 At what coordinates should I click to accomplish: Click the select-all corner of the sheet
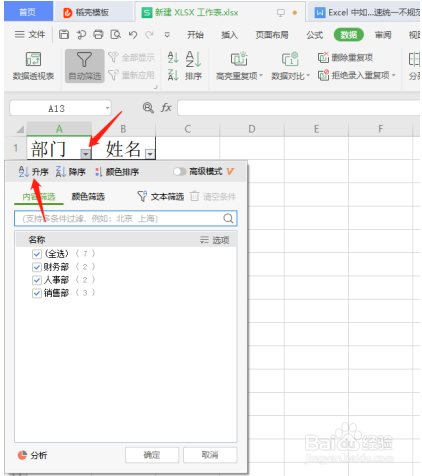[20, 129]
